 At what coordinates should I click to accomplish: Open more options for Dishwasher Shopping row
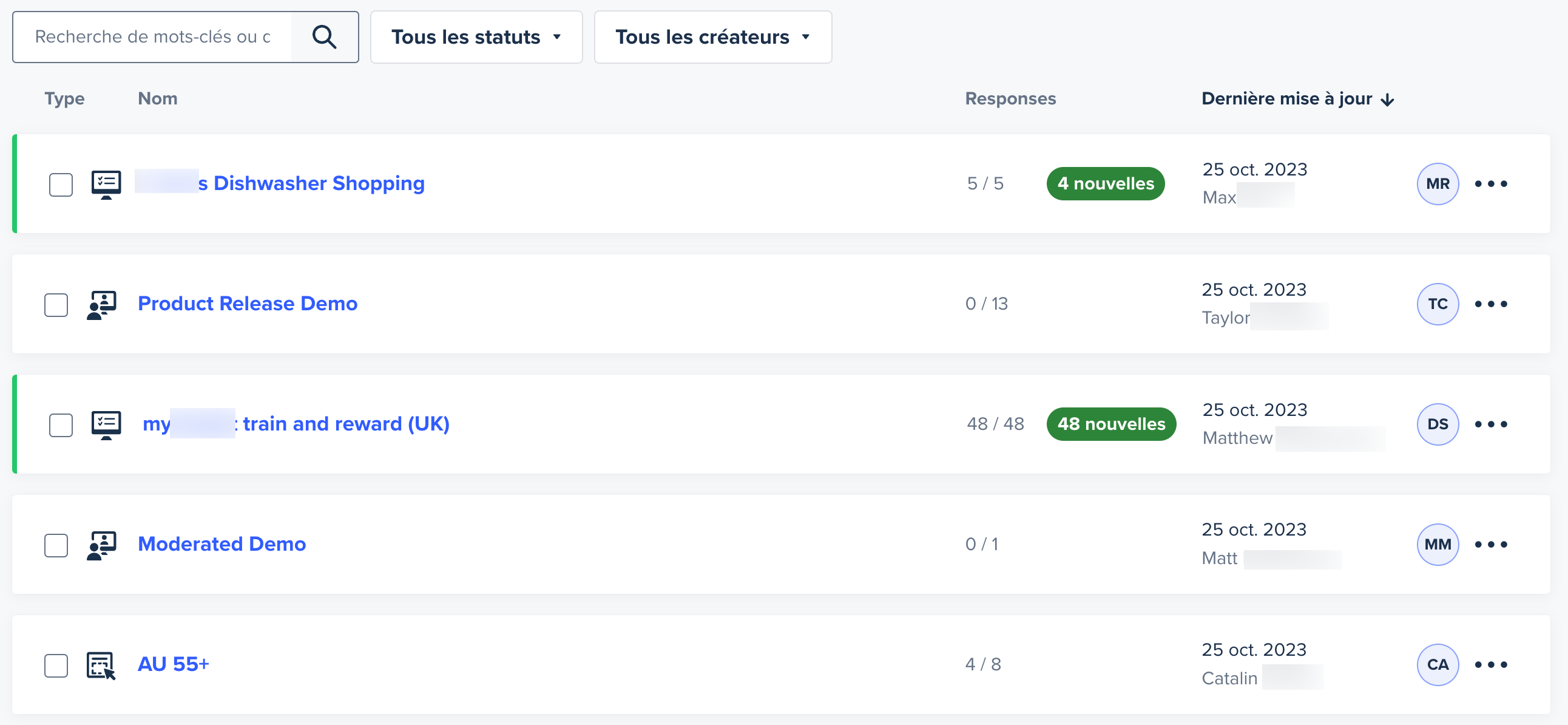click(x=1491, y=183)
